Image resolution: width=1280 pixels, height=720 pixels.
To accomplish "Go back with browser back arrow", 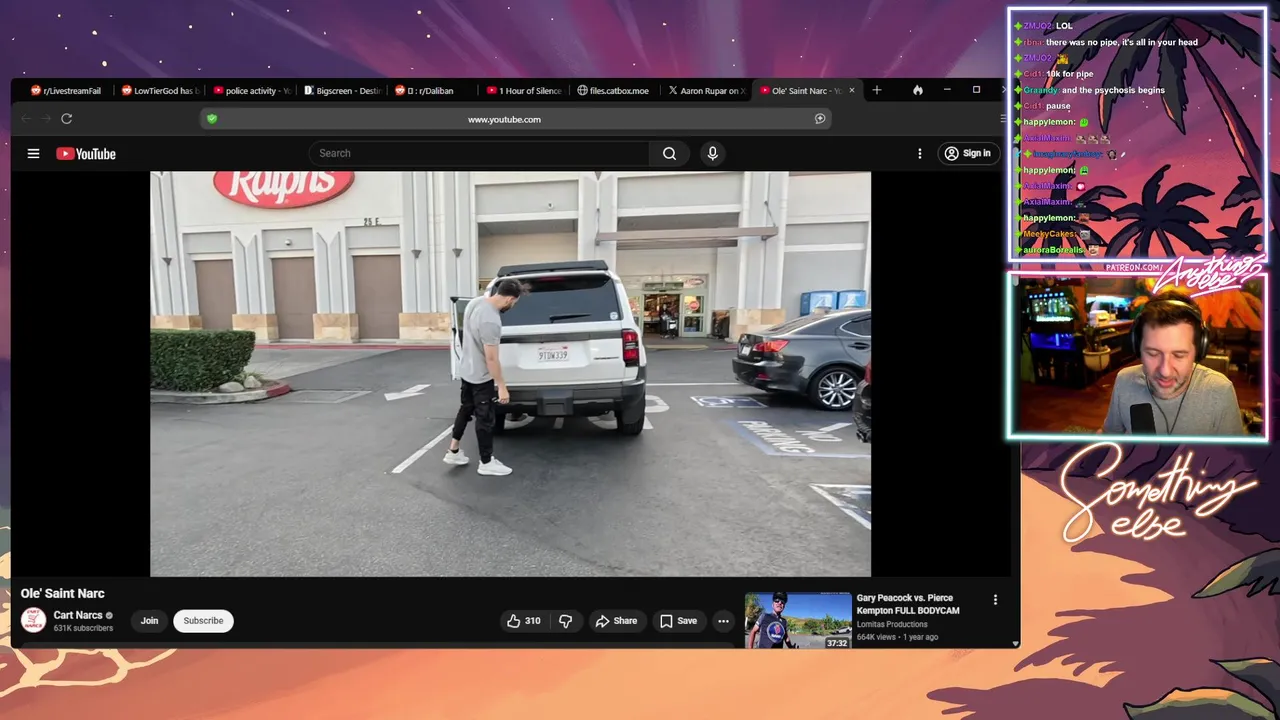I will [26, 119].
